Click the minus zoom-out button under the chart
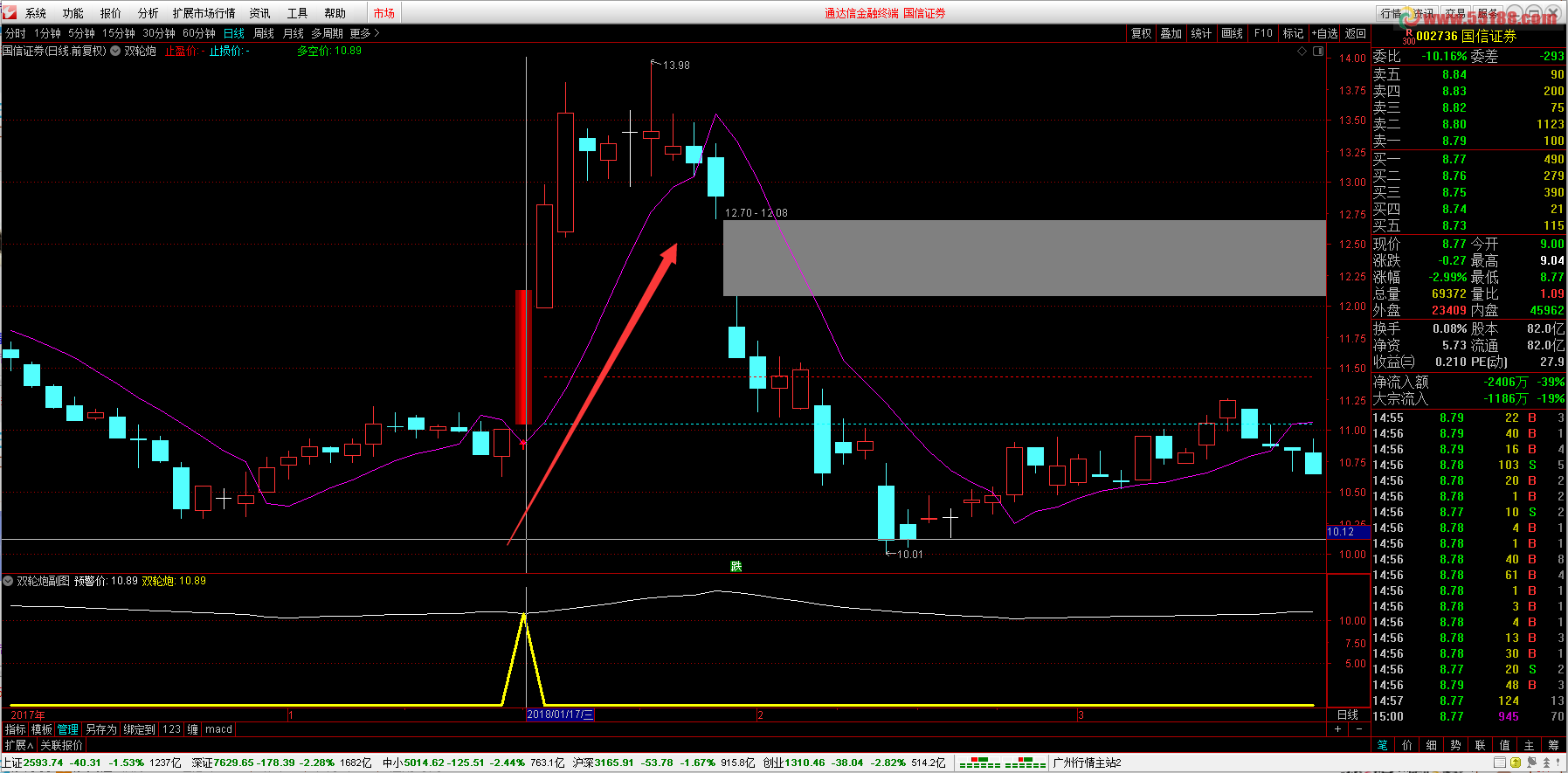The height and width of the screenshot is (773, 1568). pyautogui.click(x=1358, y=729)
